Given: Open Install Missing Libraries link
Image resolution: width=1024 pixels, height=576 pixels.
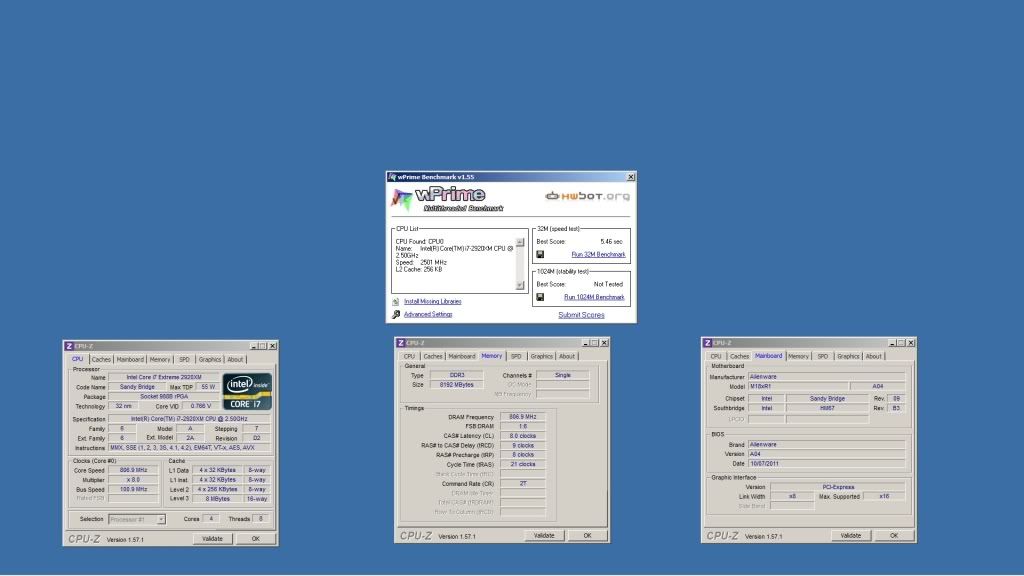Looking at the screenshot, I should point(432,302).
